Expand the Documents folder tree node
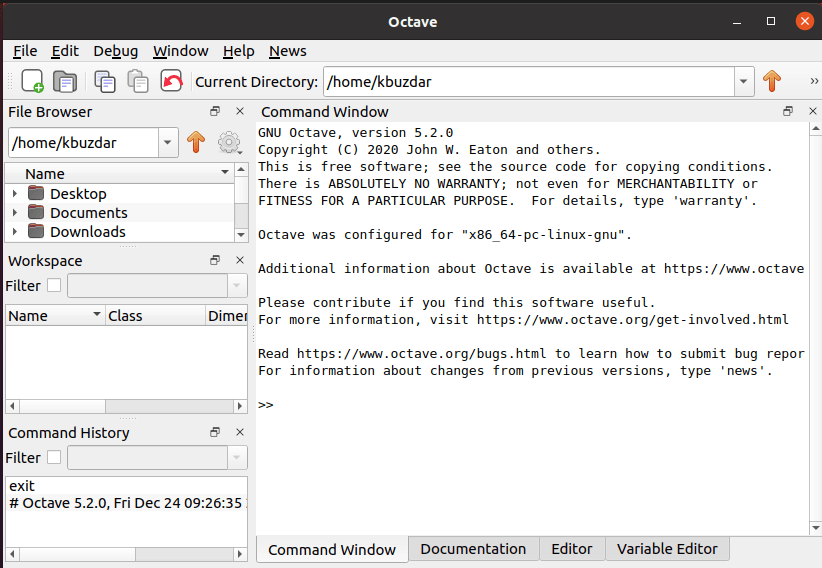 [15, 212]
